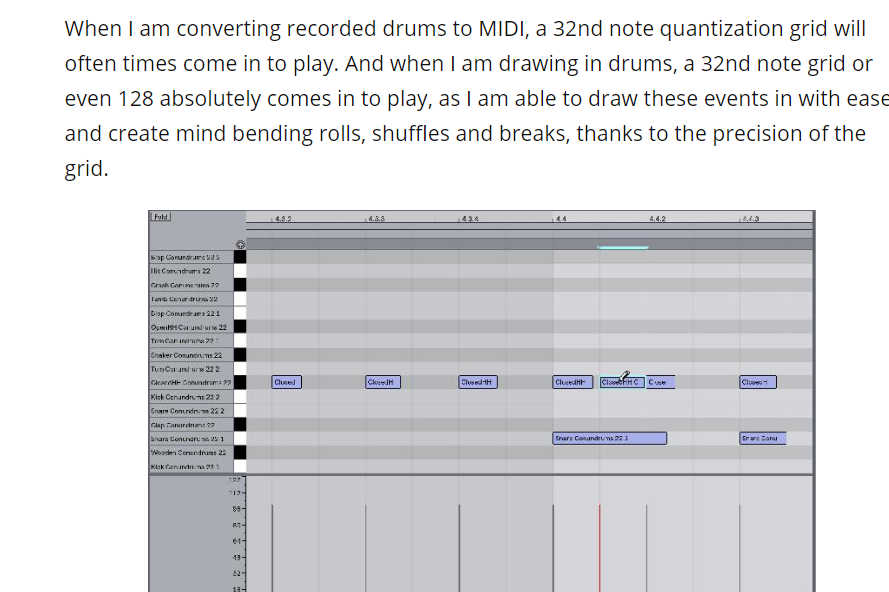Select the Tom Conundrums 22 1 drum row

191,341
